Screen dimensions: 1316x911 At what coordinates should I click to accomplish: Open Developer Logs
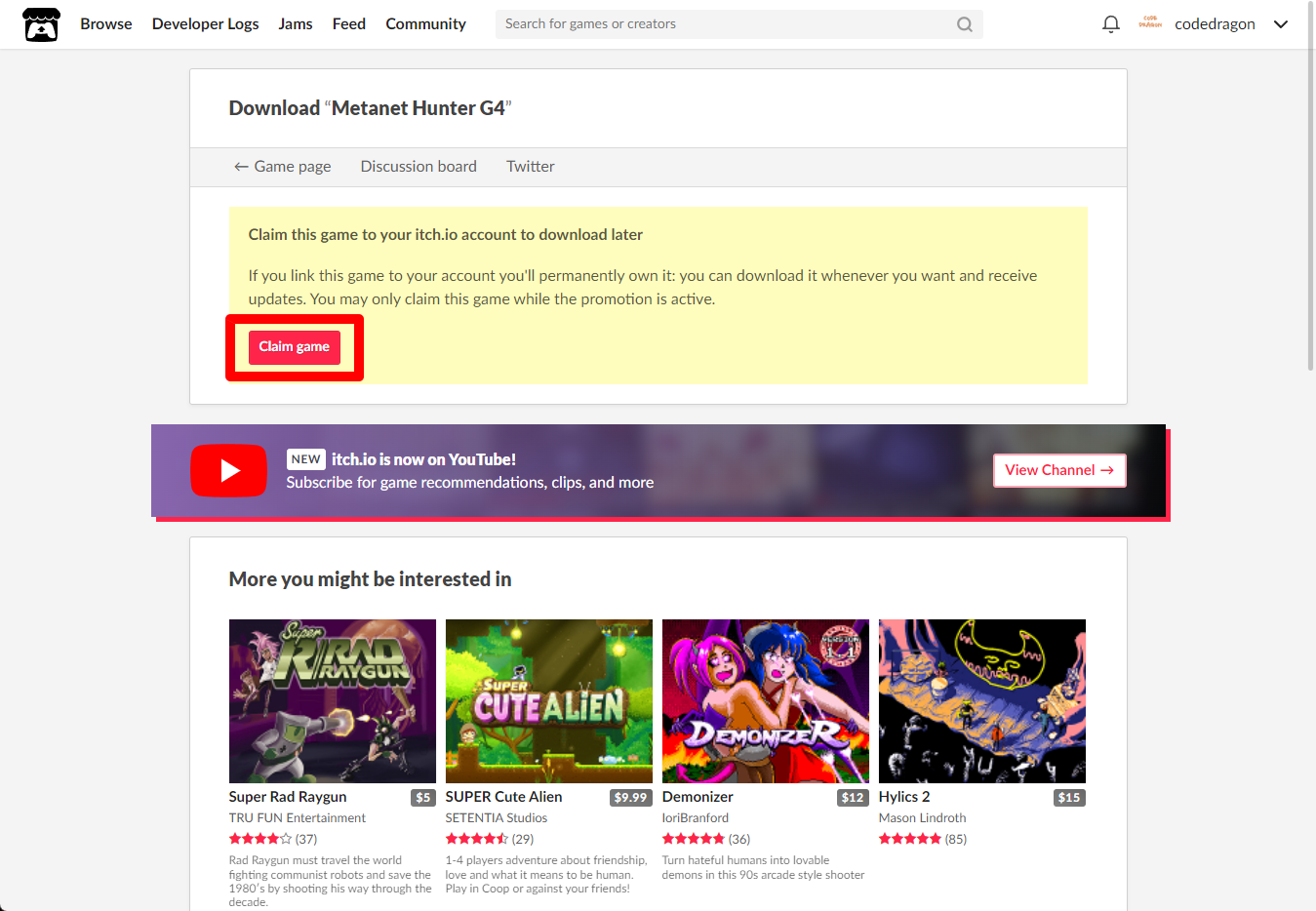[x=205, y=23]
